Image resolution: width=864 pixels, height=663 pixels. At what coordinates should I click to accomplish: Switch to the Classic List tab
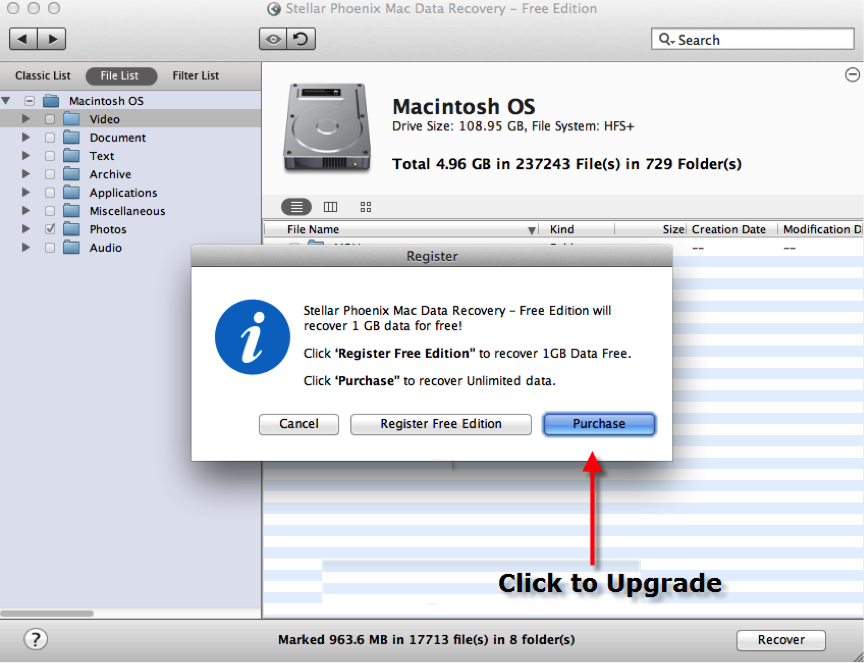[x=42, y=76]
